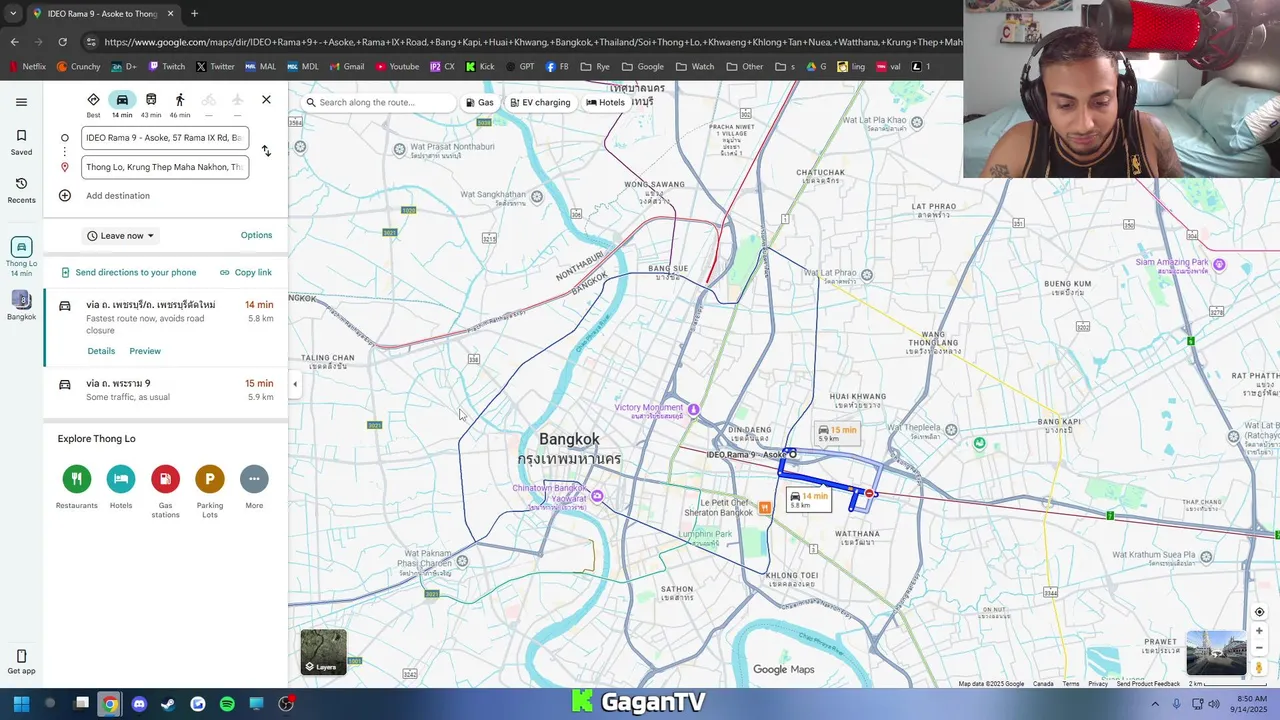Zoom in on the map

[x=1259, y=631]
